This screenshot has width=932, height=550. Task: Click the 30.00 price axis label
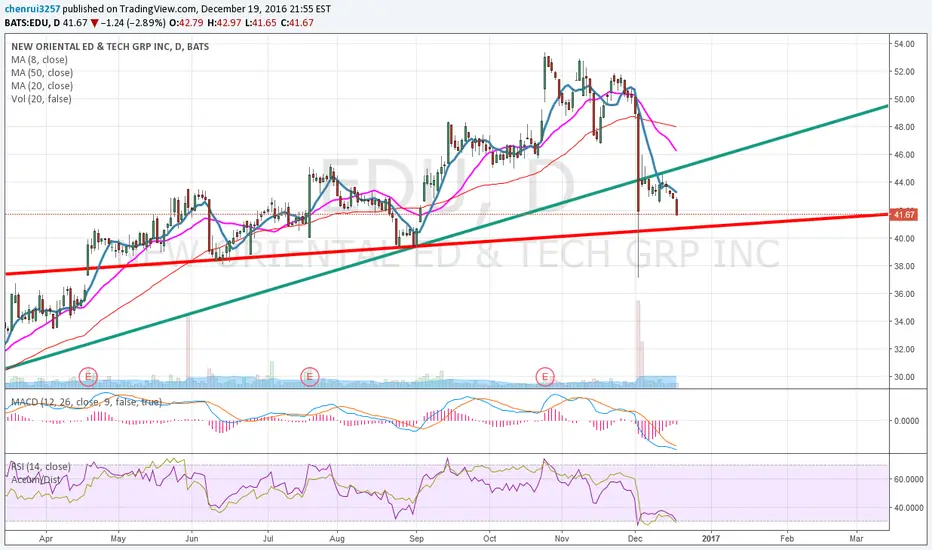click(903, 377)
